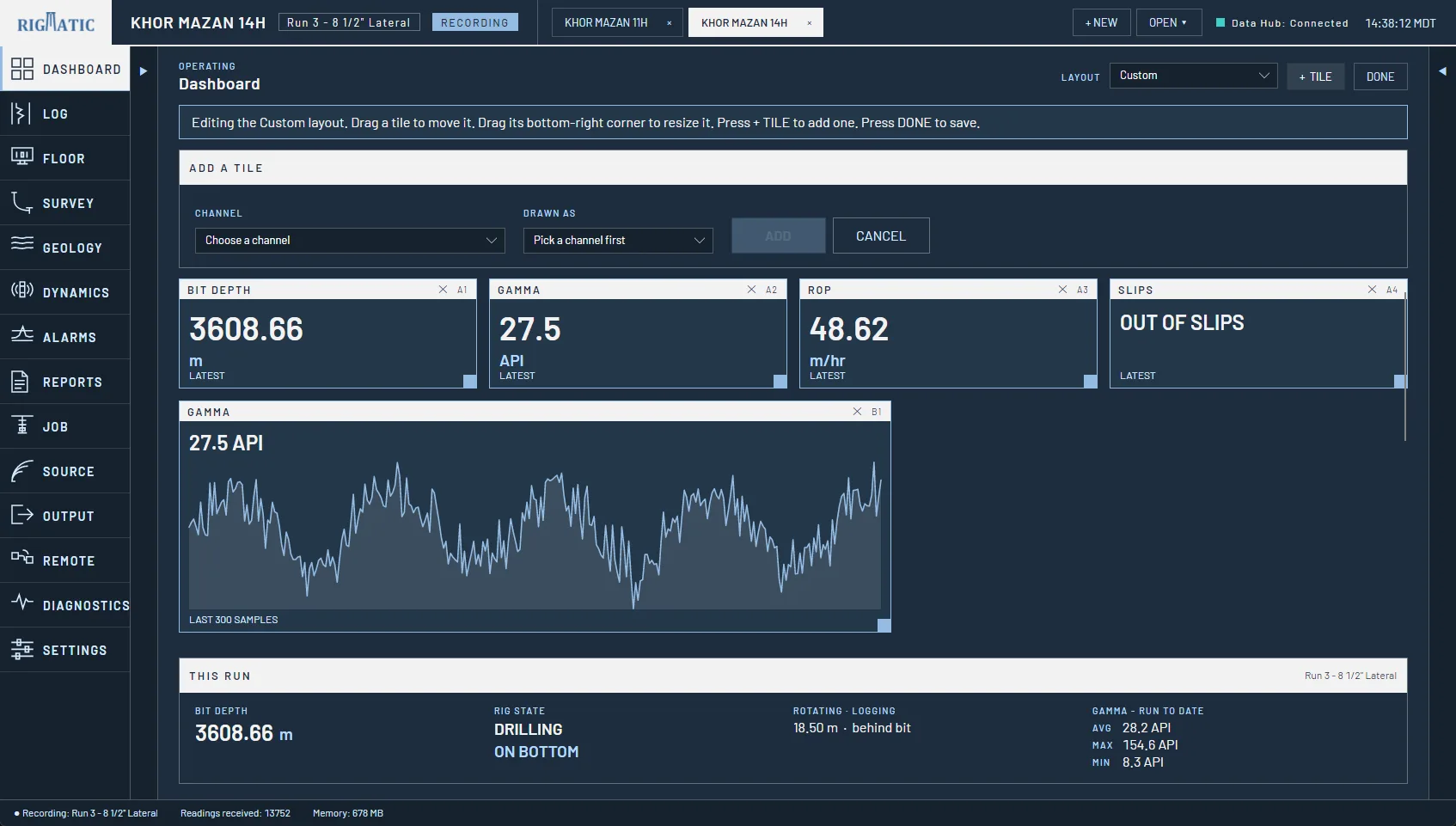Close the KHOR MAZAN 11H tab
Viewport: 1456px width, 826px height.
670,23
